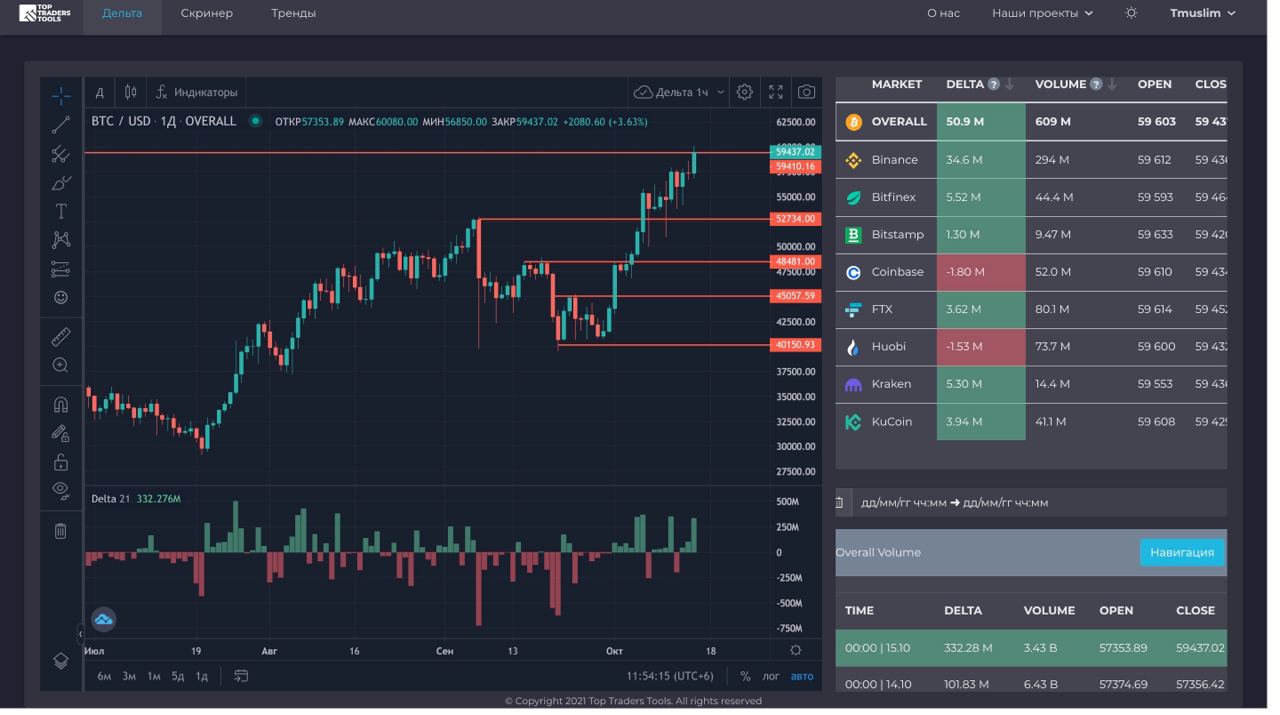The width and height of the screenshot is (1280, 715).
Task: Switch to the Дельта tab
Action: (x=122, y=13)
